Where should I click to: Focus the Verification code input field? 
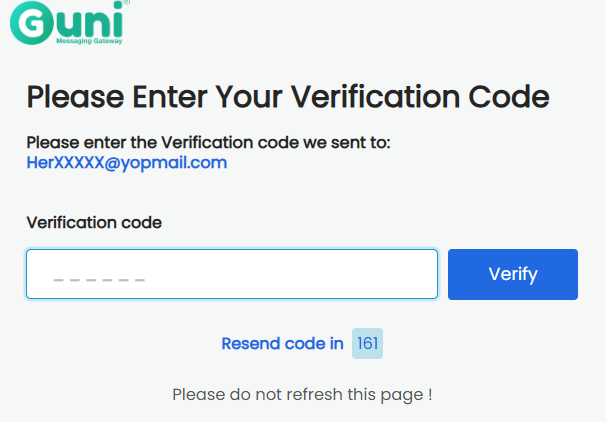pos(232,274)
